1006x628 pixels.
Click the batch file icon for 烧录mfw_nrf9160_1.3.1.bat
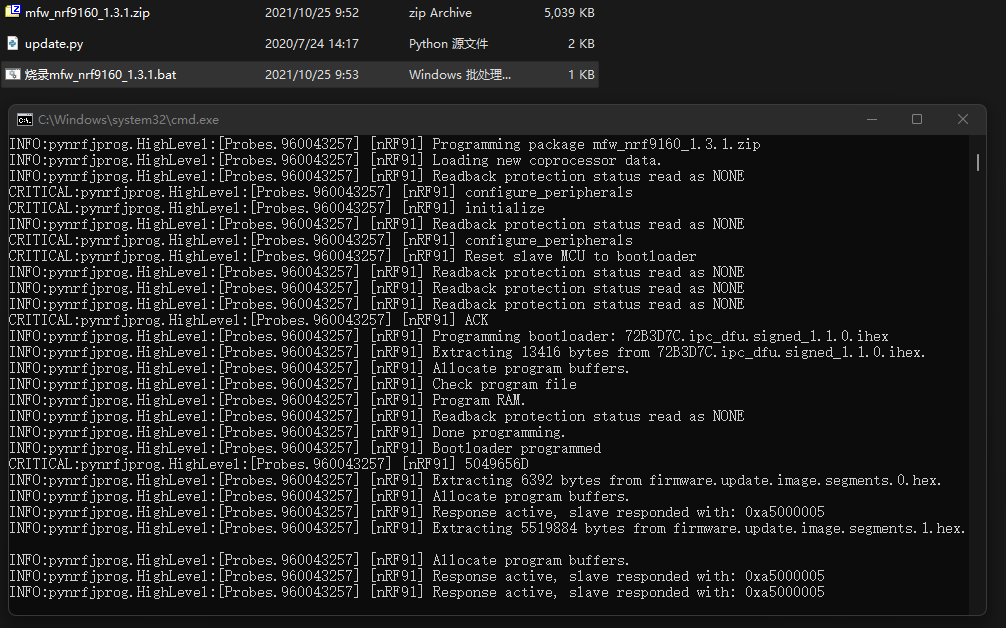click(13, 75)
